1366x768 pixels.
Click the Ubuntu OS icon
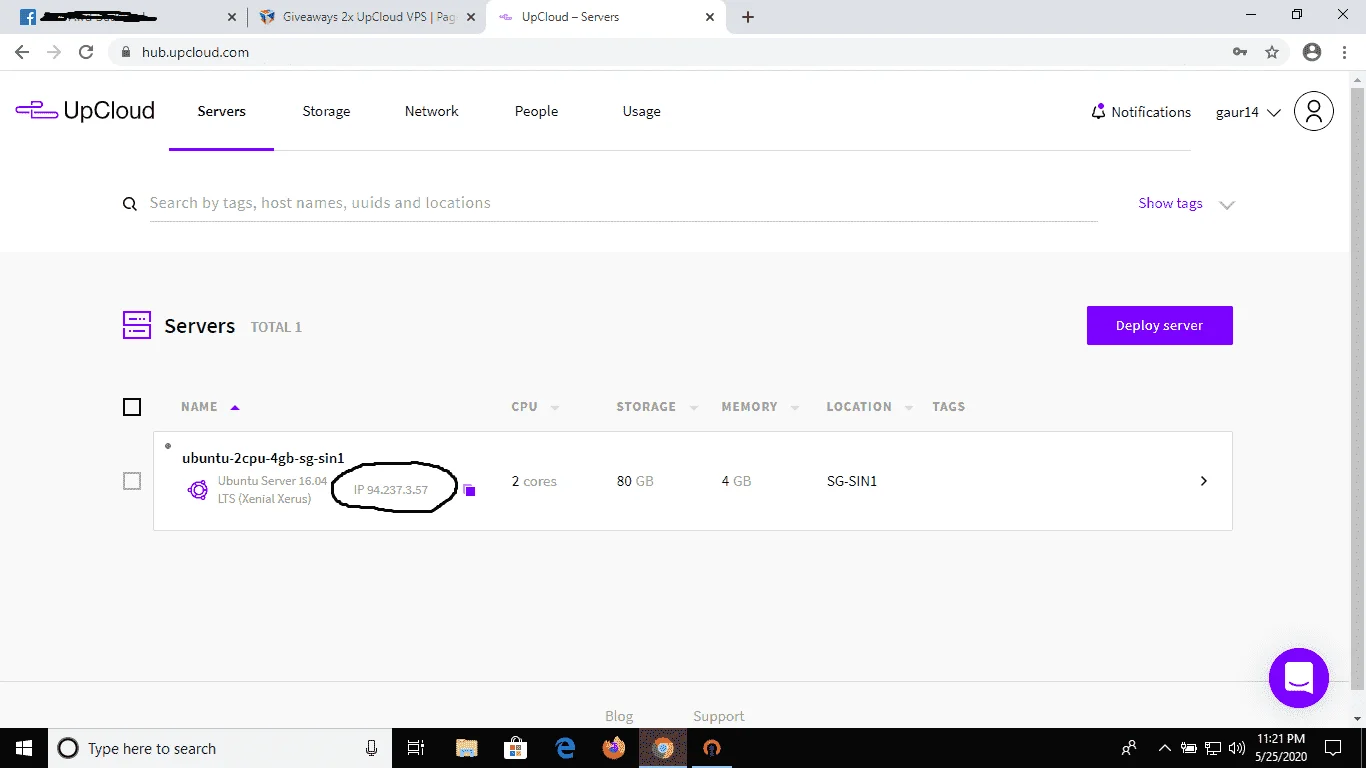pyautogui.click(x=198, y=489)
